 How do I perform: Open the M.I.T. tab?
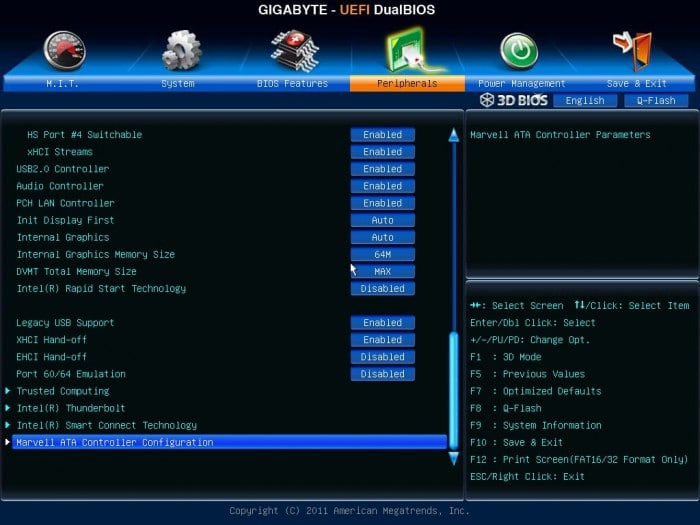pos(62,83)
